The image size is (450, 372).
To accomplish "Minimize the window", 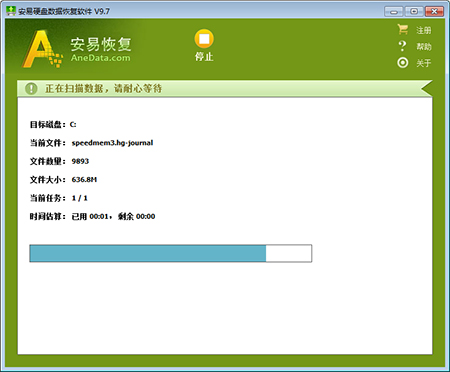I will 394,12.
